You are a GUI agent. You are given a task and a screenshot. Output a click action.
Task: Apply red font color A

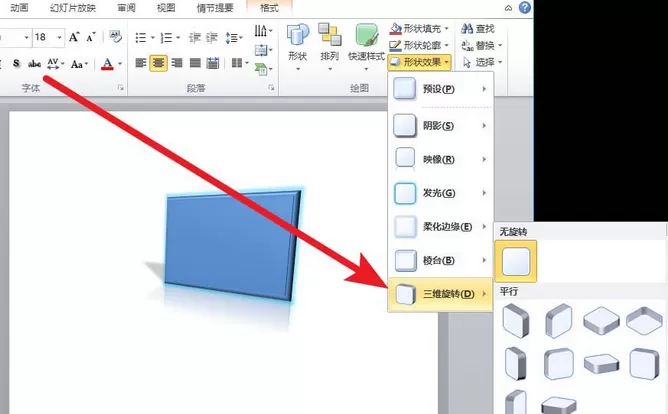click(107, 64)
